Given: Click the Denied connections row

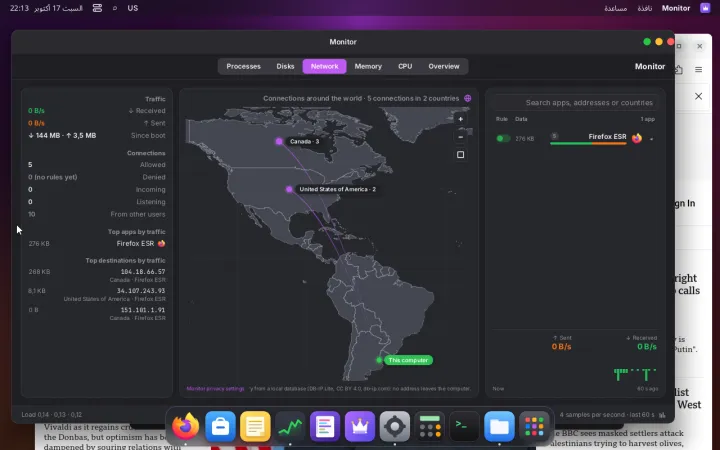Looking at the screenshot, I should (96, 177).
